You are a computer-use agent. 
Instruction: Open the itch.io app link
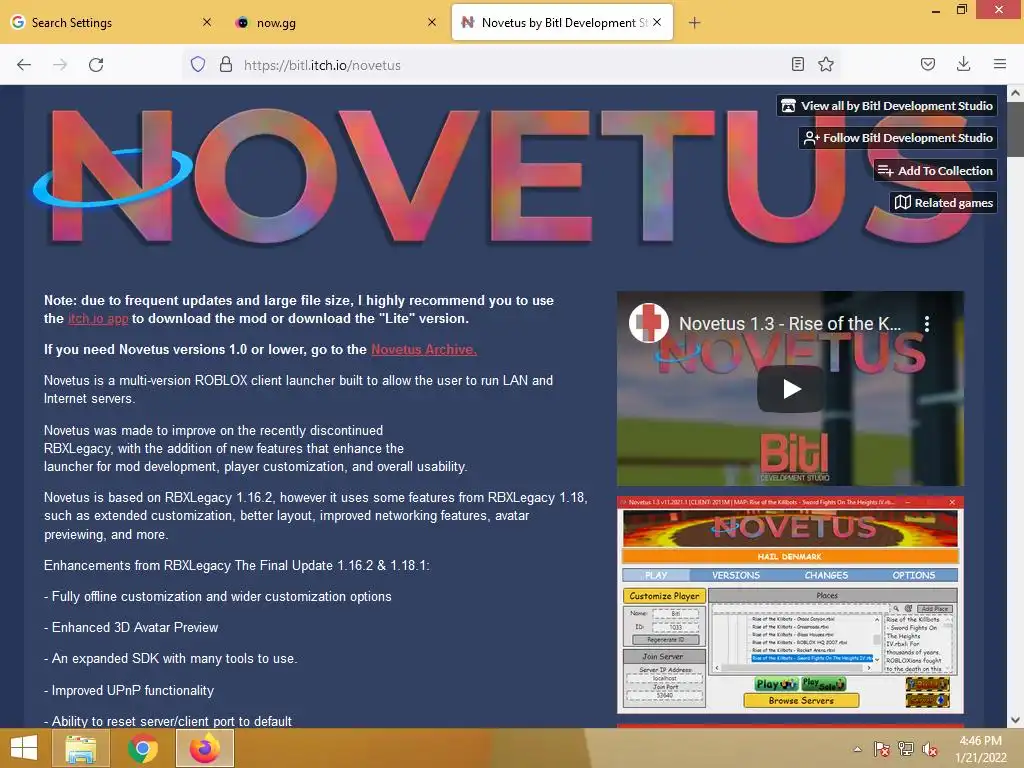click(98, 319)
